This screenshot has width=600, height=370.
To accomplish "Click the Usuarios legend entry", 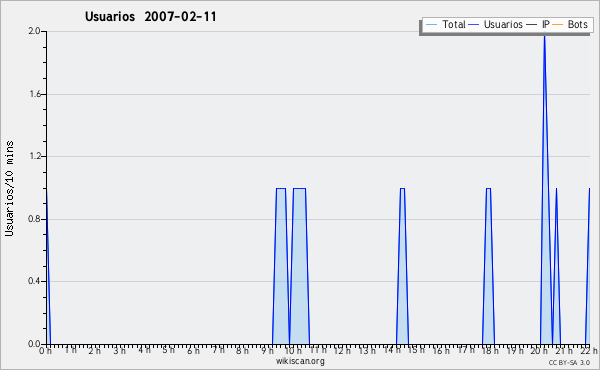I will pos(496,24).
